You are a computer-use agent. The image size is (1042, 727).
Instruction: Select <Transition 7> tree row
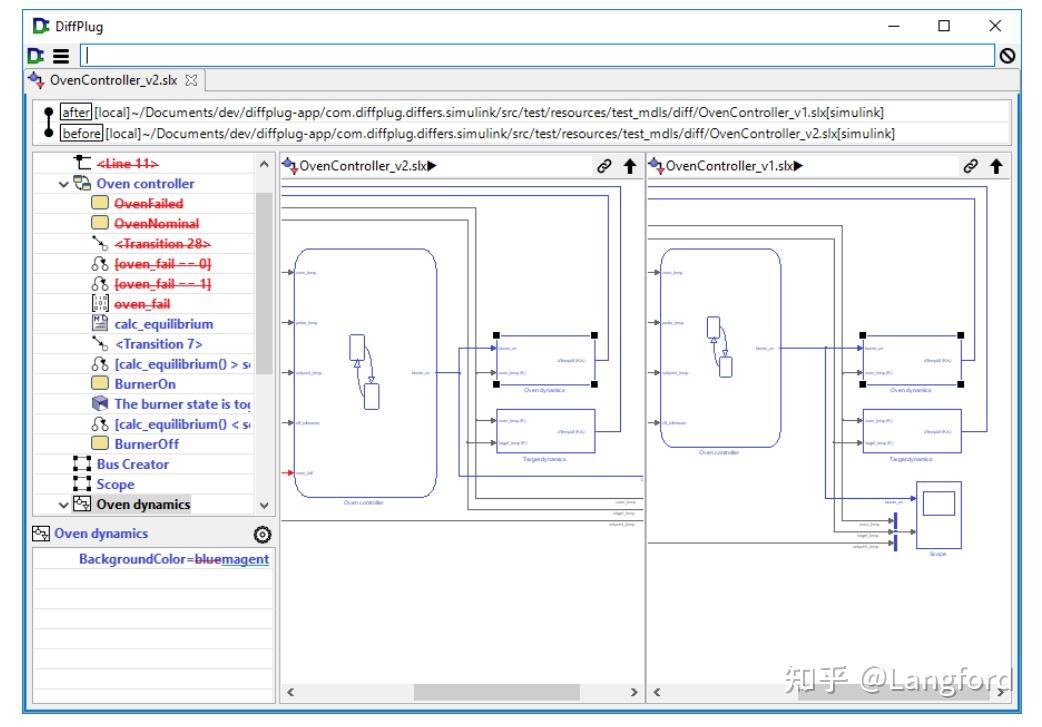158,344
